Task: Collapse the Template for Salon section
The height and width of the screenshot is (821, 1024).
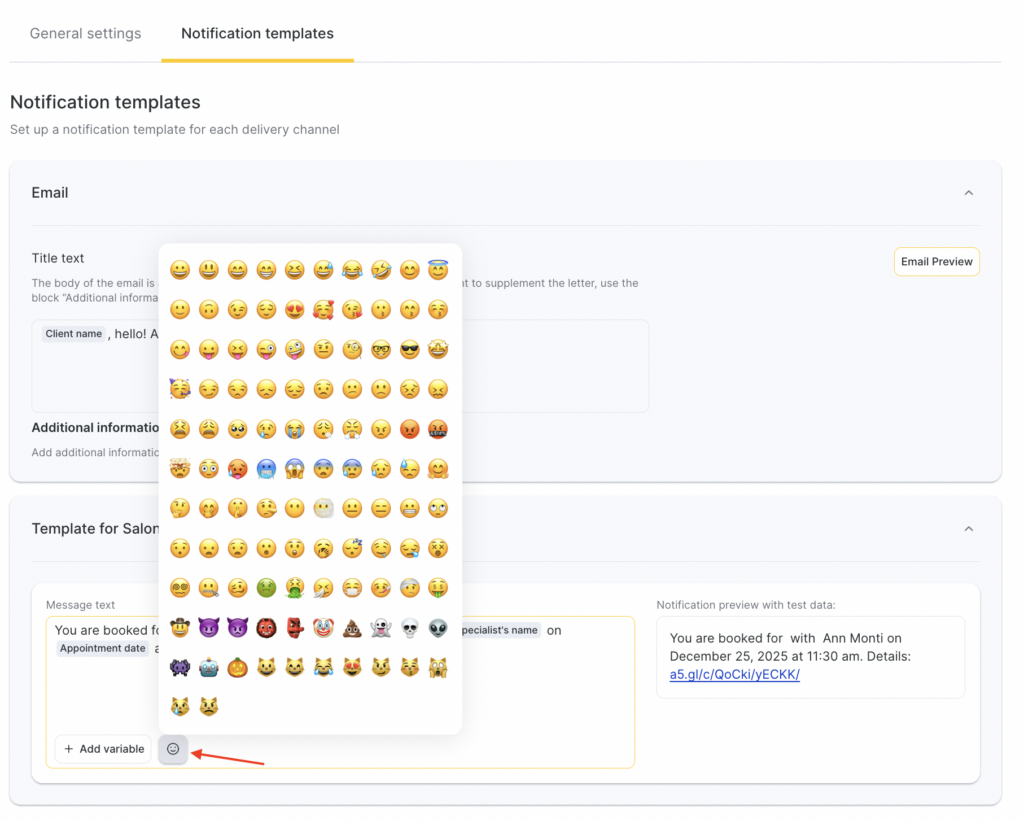Action: pos(968,529)
